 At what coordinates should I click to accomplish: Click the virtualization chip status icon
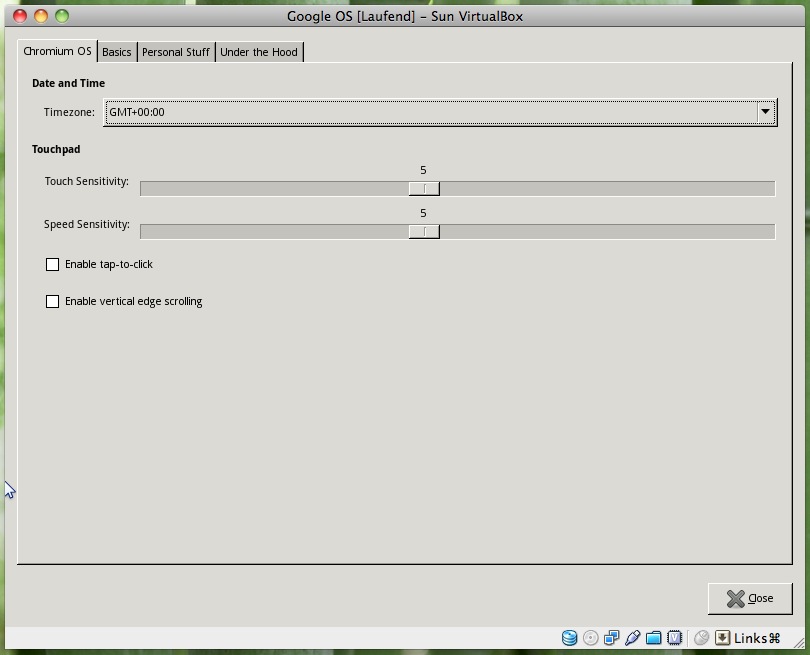point(675,638)
